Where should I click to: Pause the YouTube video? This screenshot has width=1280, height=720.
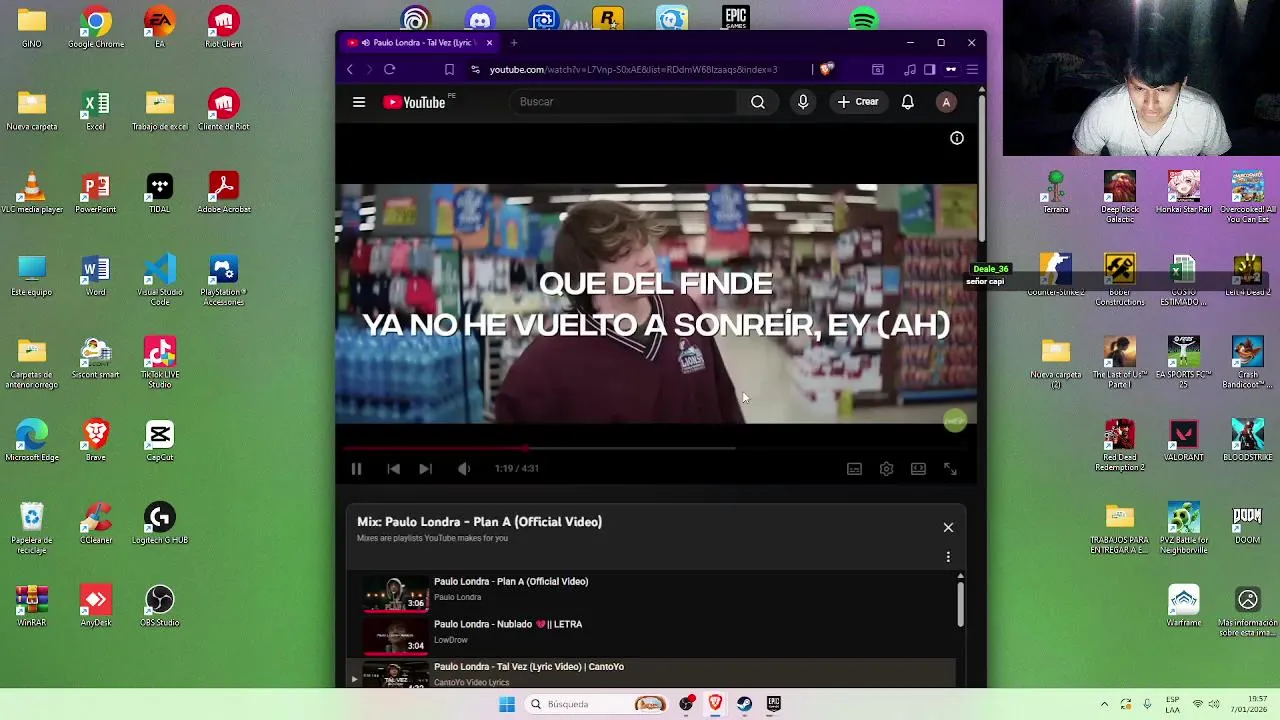pos(356,469)
